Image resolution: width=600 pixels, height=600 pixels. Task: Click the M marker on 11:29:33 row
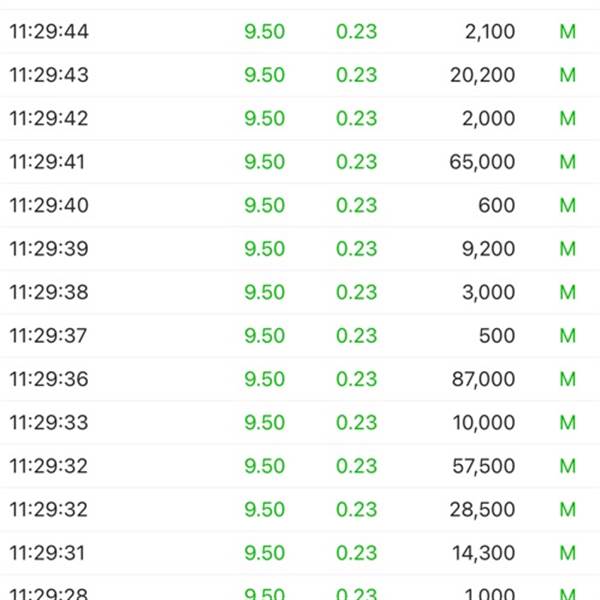click(x=568, y=422)
